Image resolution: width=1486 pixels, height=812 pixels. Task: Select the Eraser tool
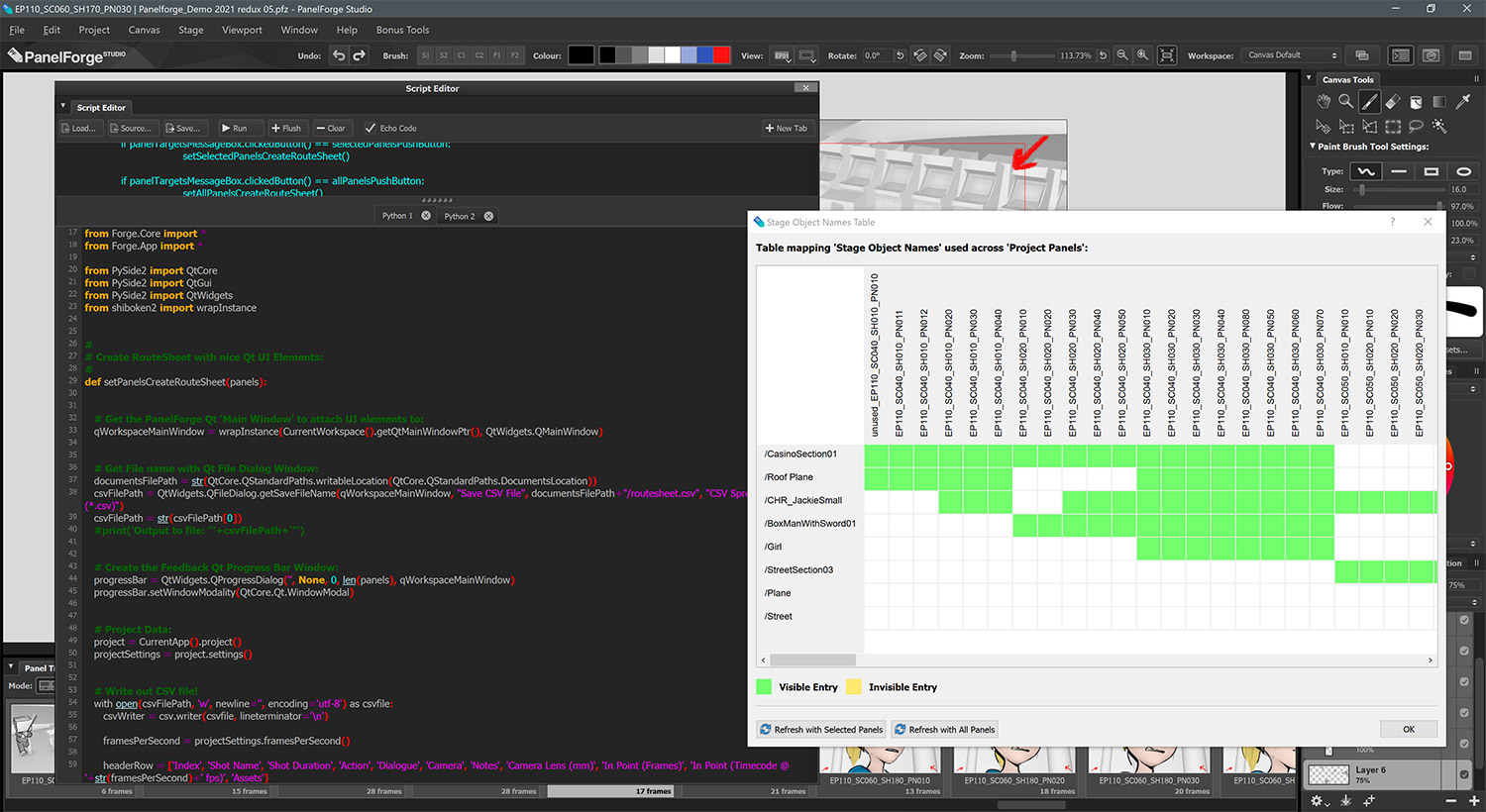(1392, 101)
